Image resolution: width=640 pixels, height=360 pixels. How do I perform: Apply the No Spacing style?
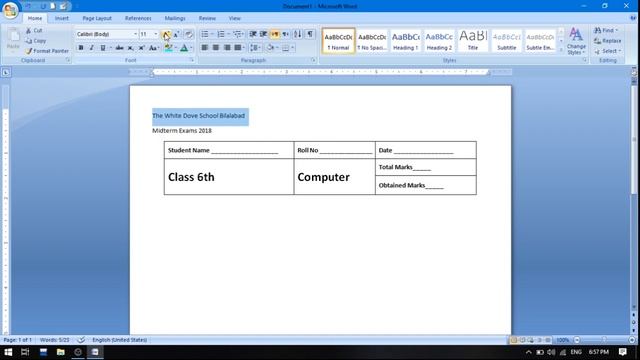click(372, 40)
